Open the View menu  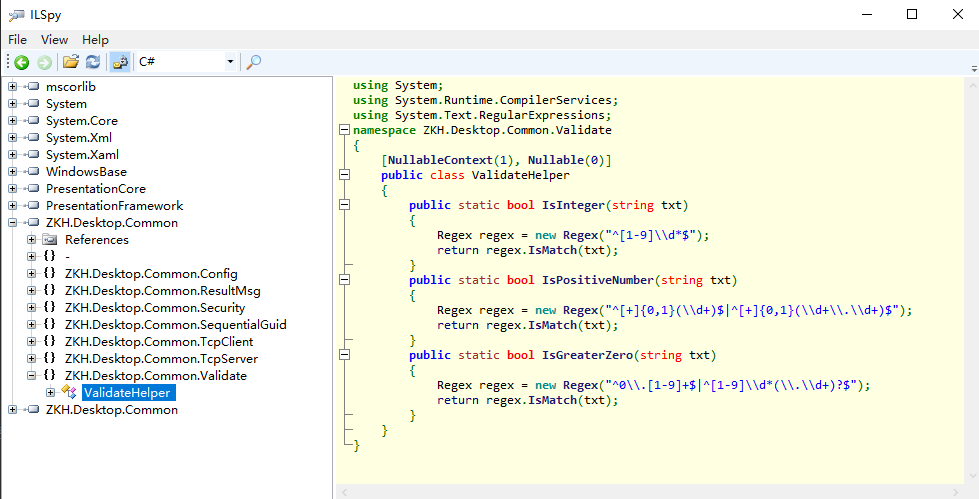[54, 39]
